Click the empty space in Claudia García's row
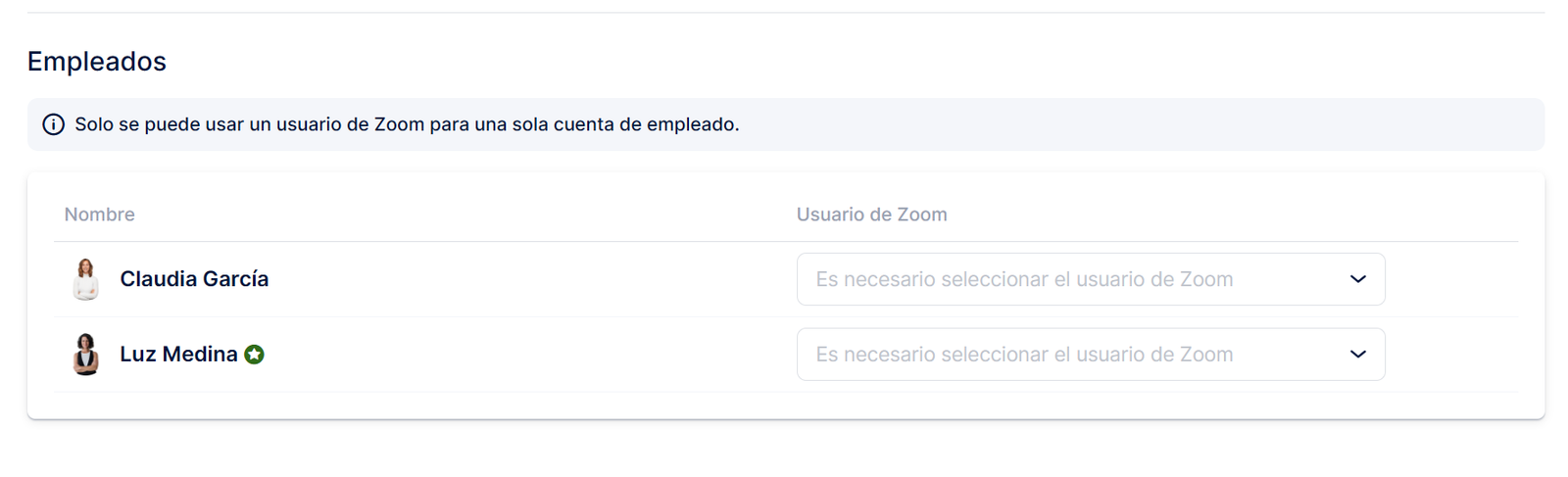 tap(529, 279)
